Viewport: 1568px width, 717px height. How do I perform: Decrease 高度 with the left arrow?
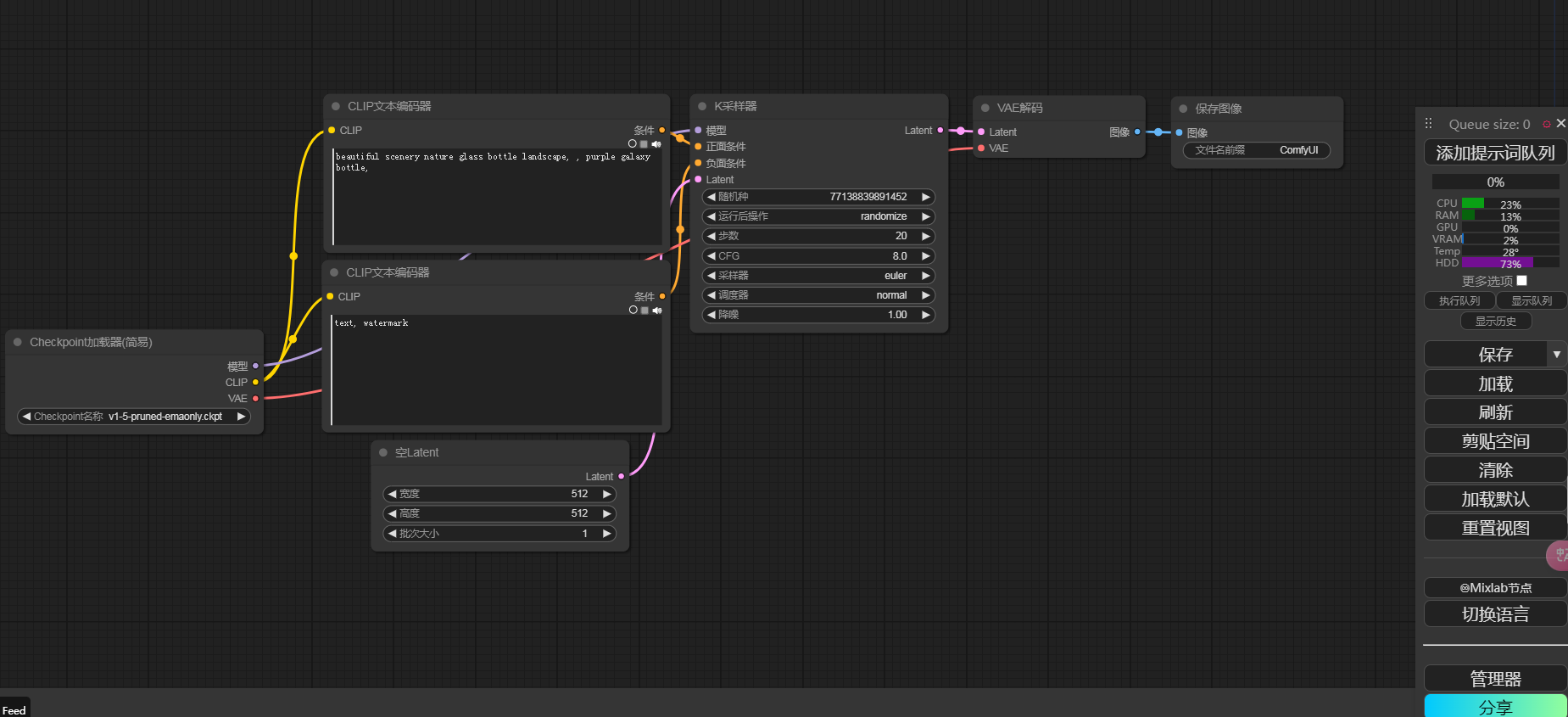pyautogui.click(x=392, y=513)
